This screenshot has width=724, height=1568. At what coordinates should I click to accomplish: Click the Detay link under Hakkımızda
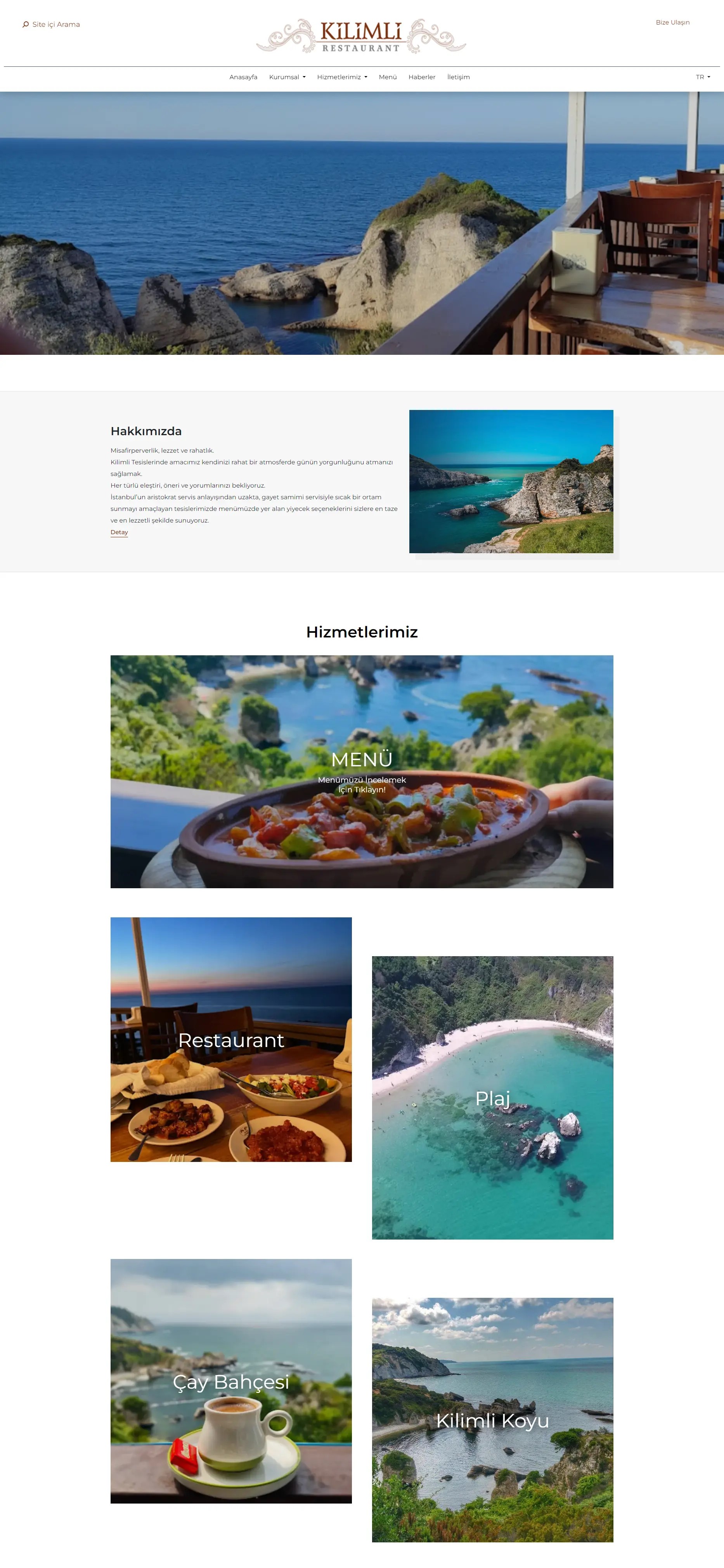pos(119,532)
